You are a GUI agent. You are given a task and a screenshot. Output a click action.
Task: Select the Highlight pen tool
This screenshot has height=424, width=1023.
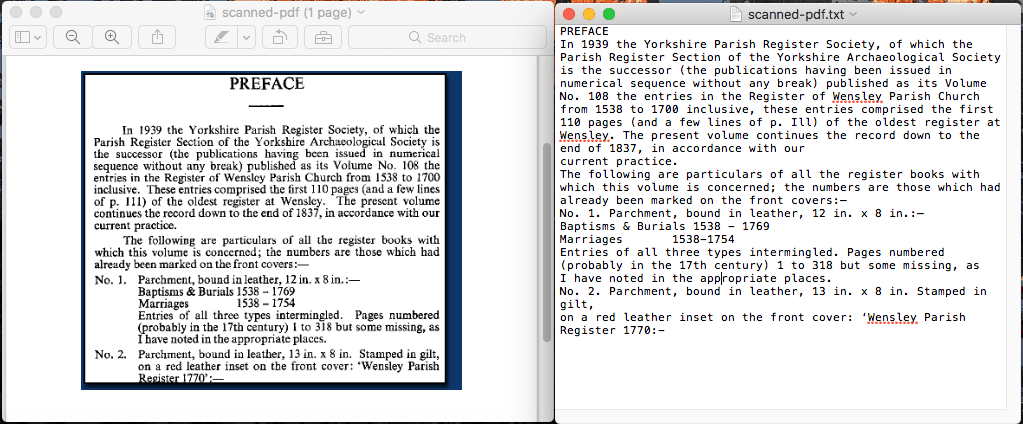[221, 37]
